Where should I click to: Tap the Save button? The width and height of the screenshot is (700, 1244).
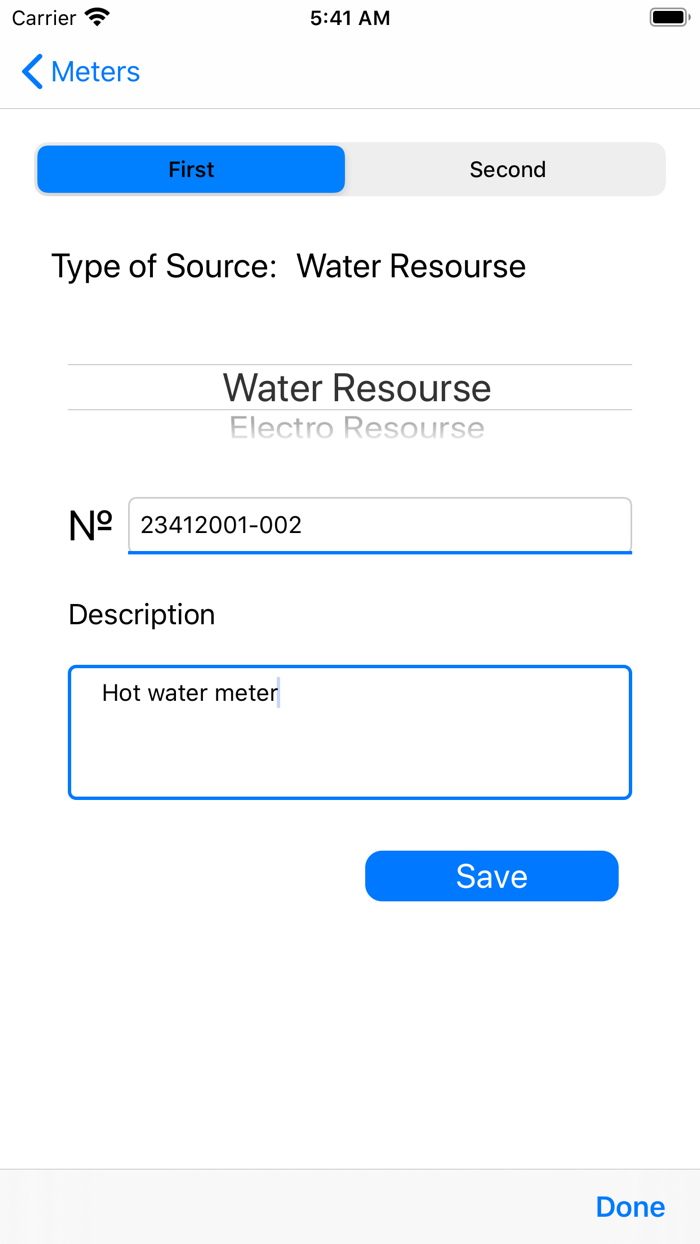click(x=491, y=876)
